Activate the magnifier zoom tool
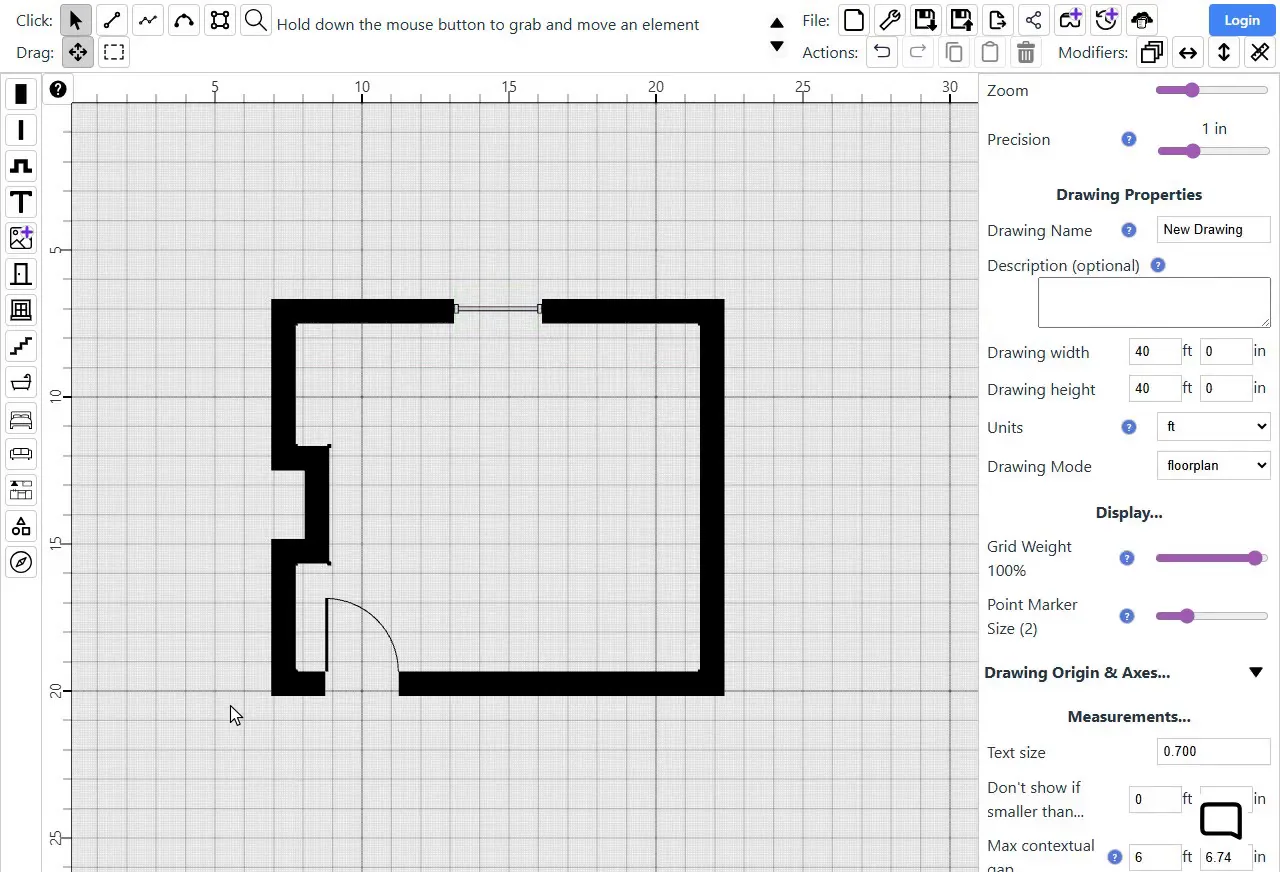This screenshot has height=872, width=1280. pos(256,20)
